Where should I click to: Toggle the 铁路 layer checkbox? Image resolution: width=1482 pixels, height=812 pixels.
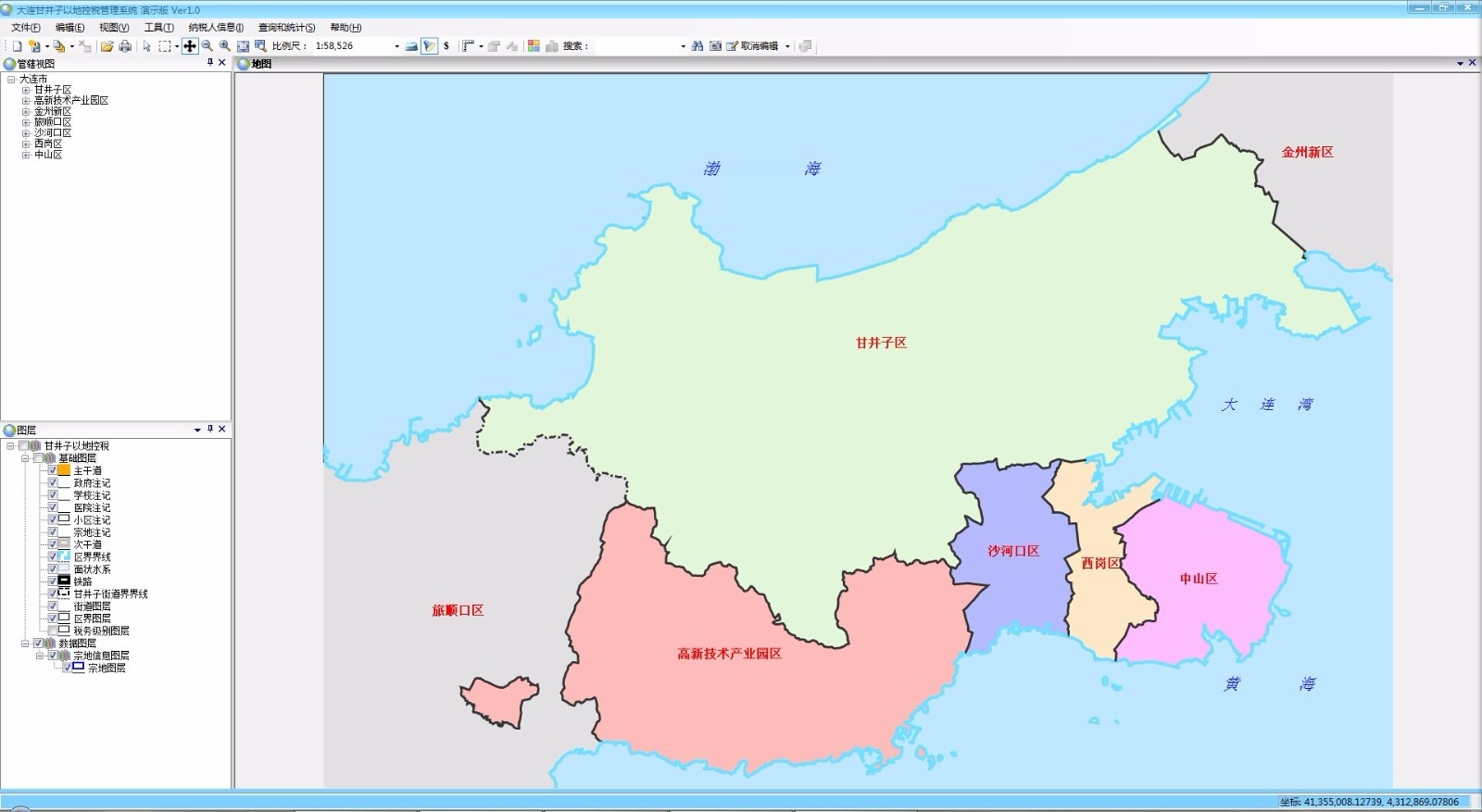point(53,581)
